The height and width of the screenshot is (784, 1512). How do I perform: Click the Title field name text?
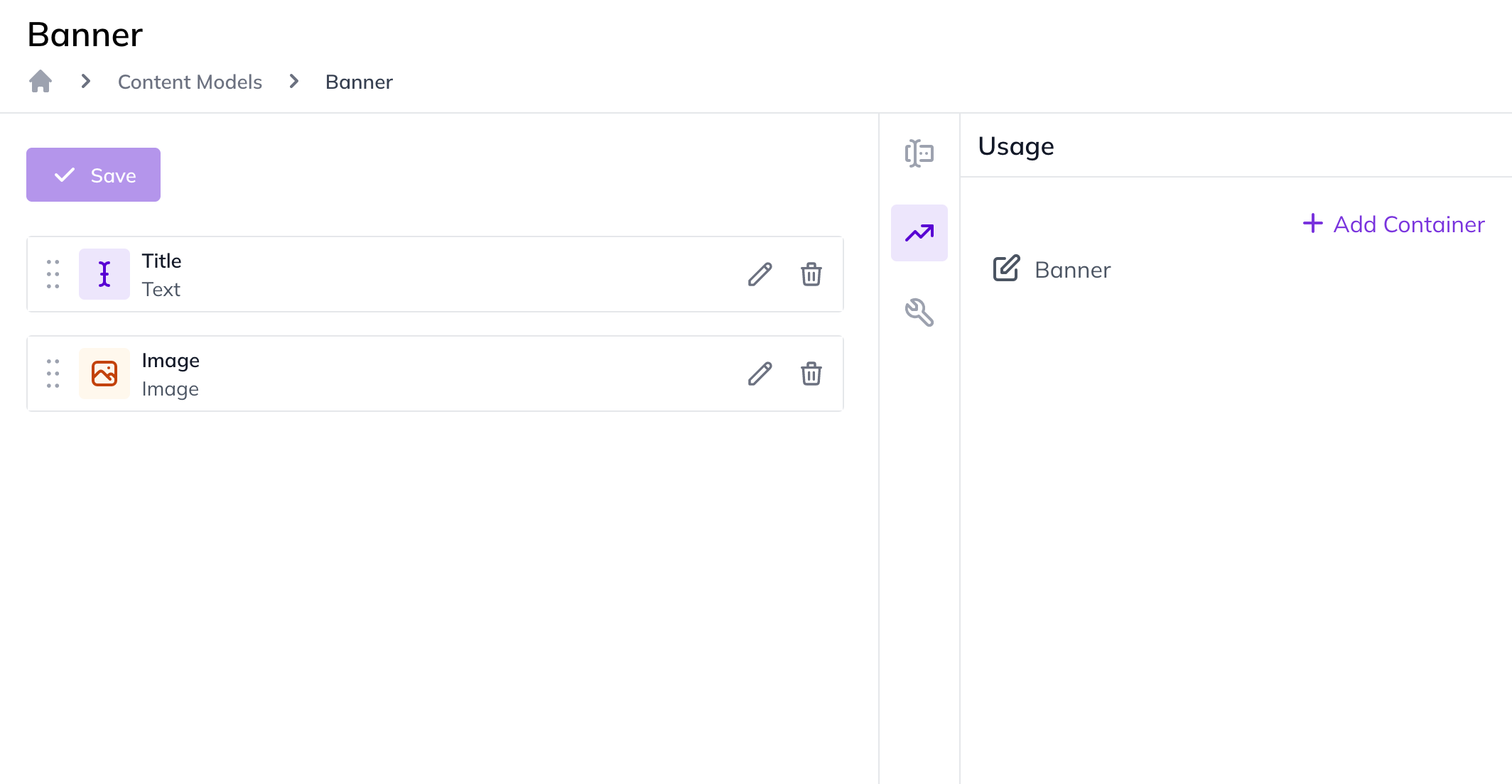[x=162, y=261]
